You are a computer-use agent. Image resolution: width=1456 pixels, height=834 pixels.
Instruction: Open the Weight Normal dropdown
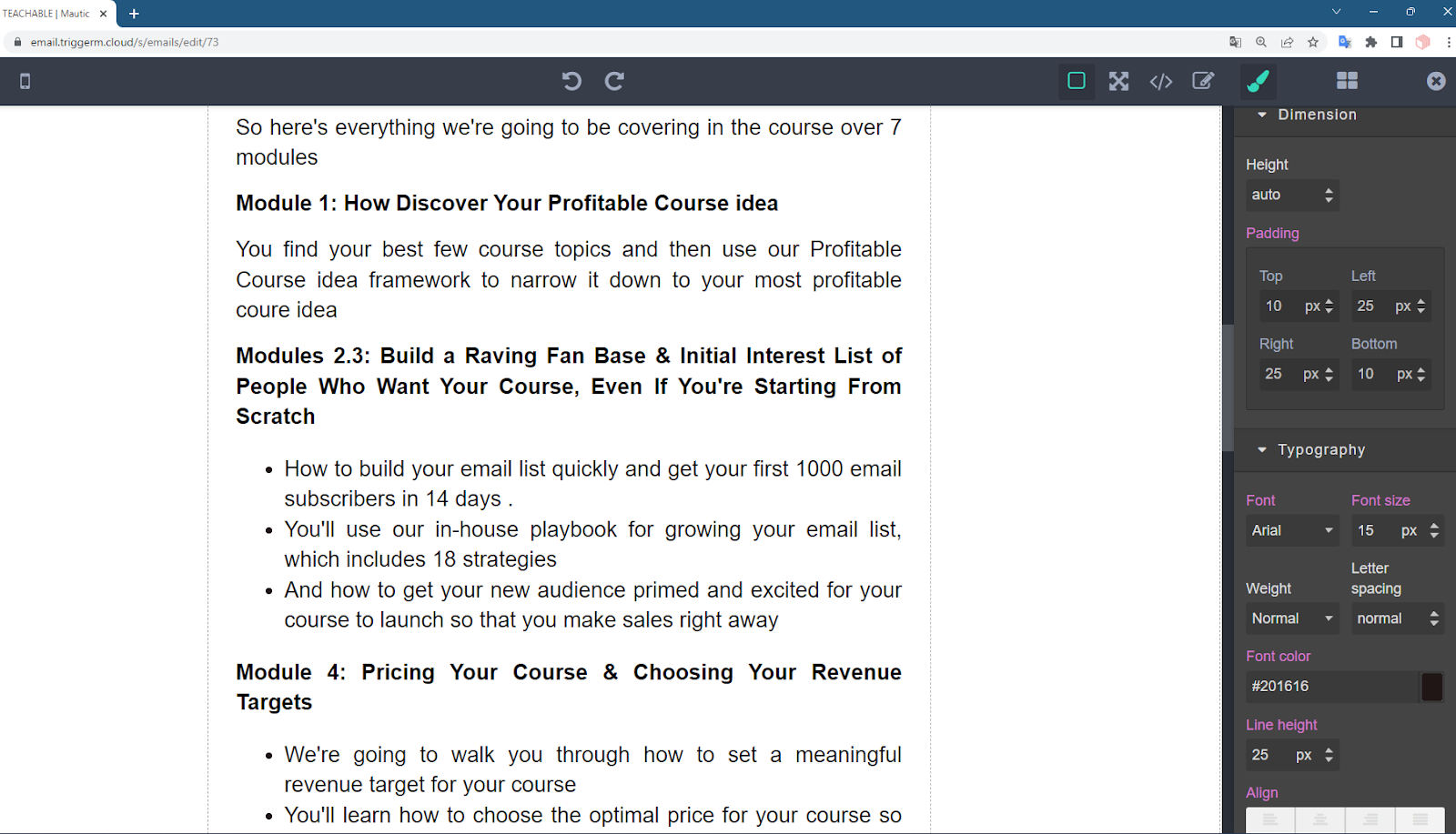click(1292, 618)
